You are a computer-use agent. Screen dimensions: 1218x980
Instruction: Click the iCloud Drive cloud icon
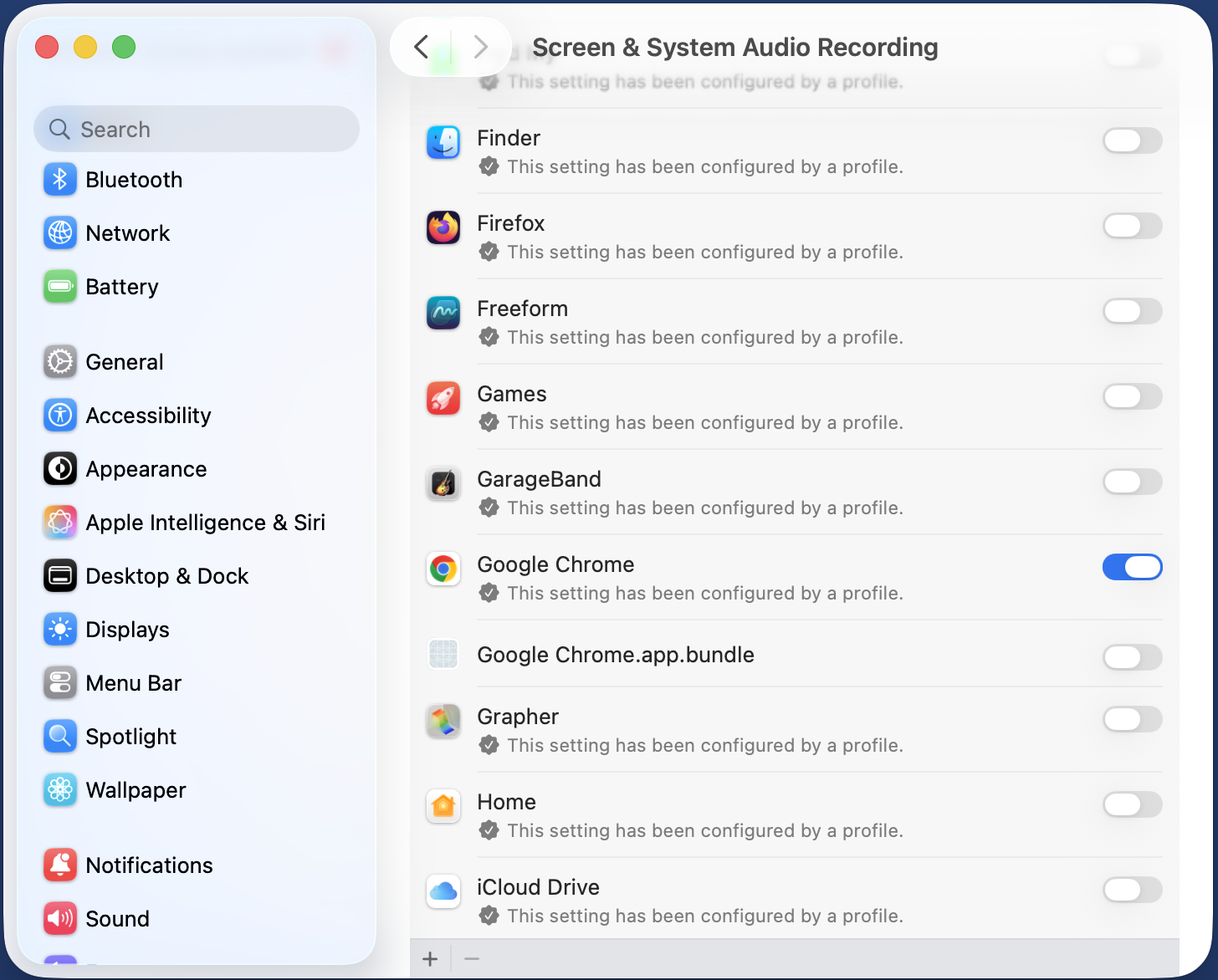tap(443, 891)
